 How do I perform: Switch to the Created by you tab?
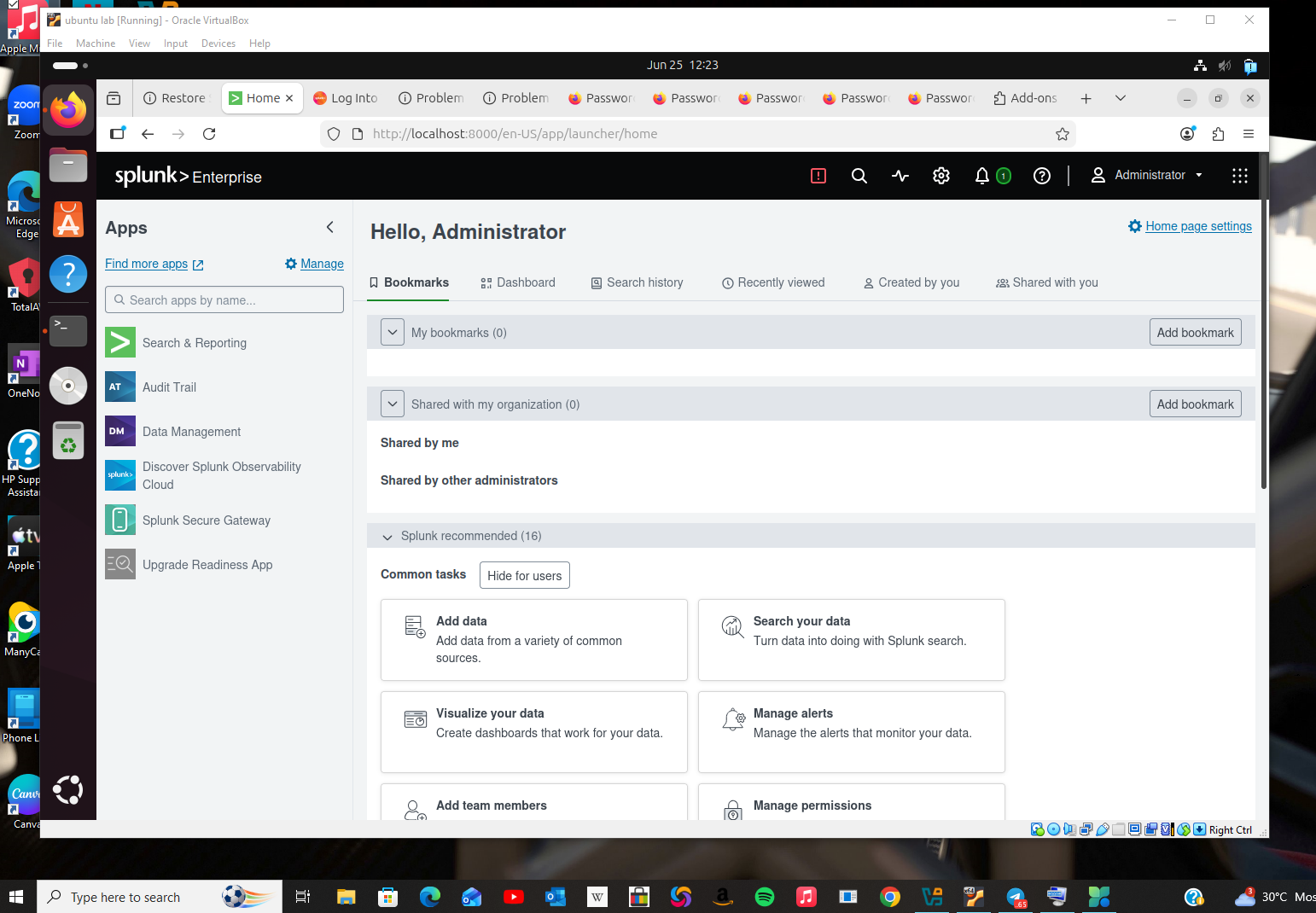[x=911, y=282]
